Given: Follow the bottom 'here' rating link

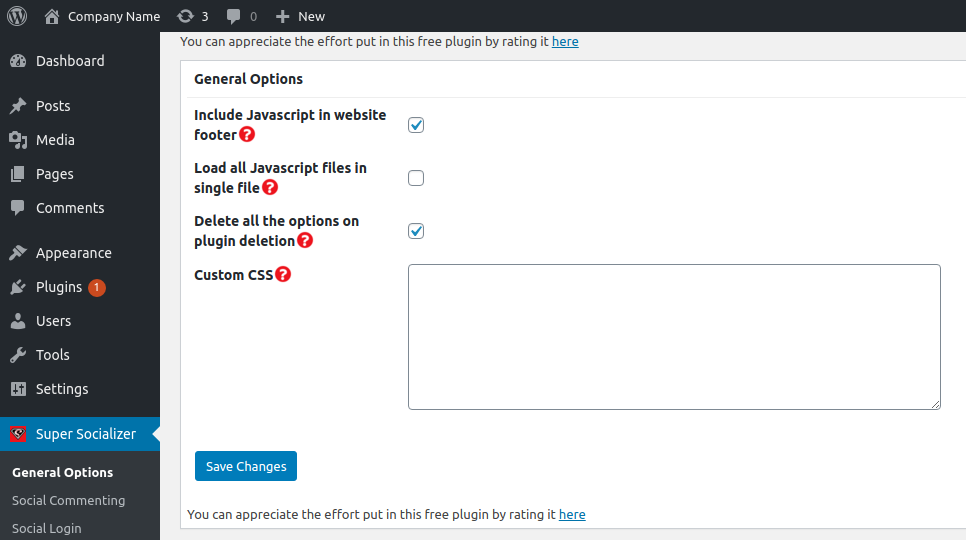Looking at the screenshot, I should pyautogui.click(x=572, y=514).
